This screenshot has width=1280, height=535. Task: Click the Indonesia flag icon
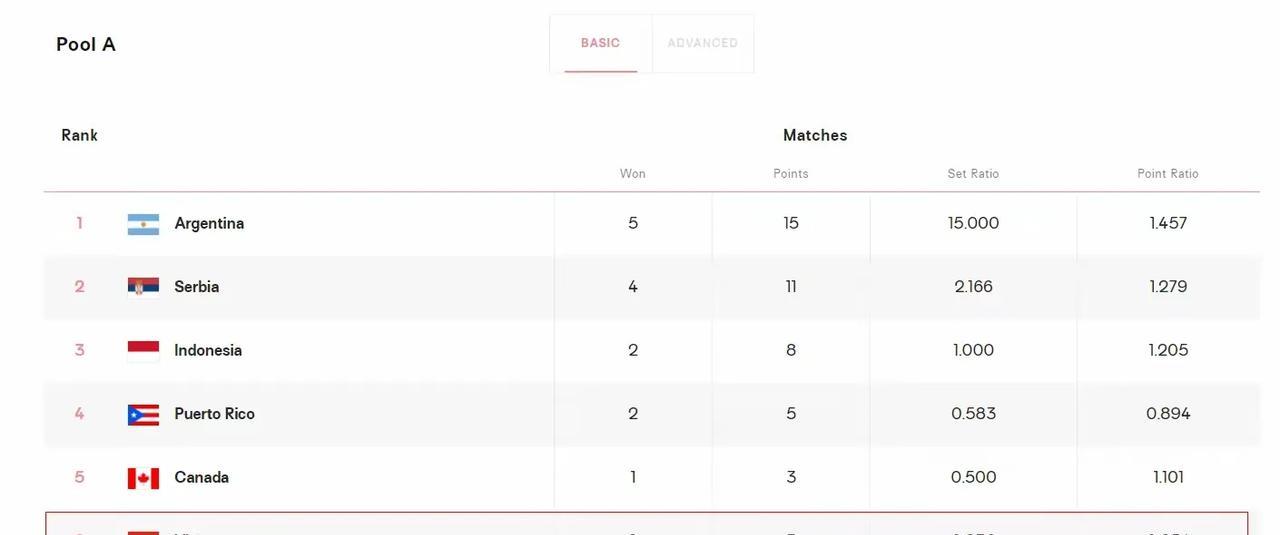coord(143,351)
